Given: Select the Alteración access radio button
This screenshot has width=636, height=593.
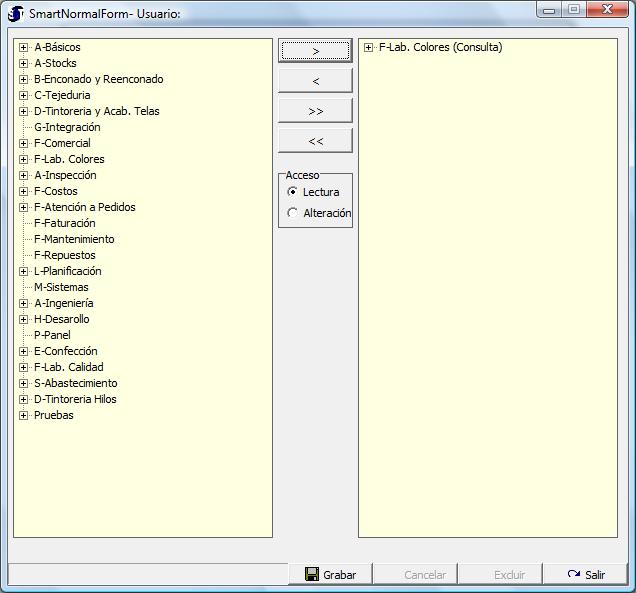Looking at the screenshot, I should point(292,213).
